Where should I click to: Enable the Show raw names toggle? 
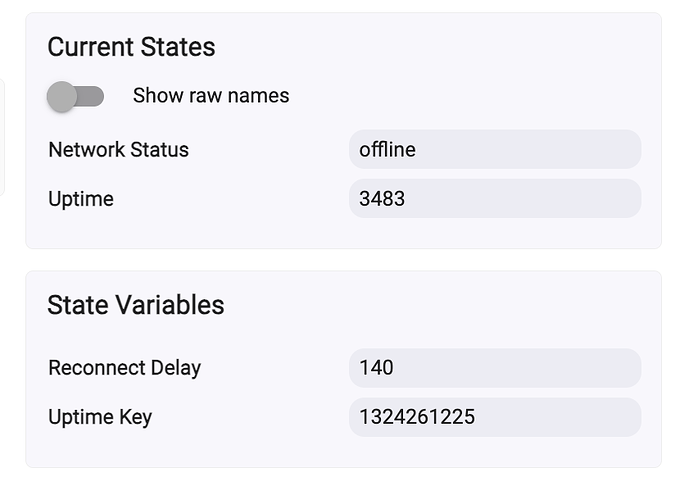click(x=75, y=96)
